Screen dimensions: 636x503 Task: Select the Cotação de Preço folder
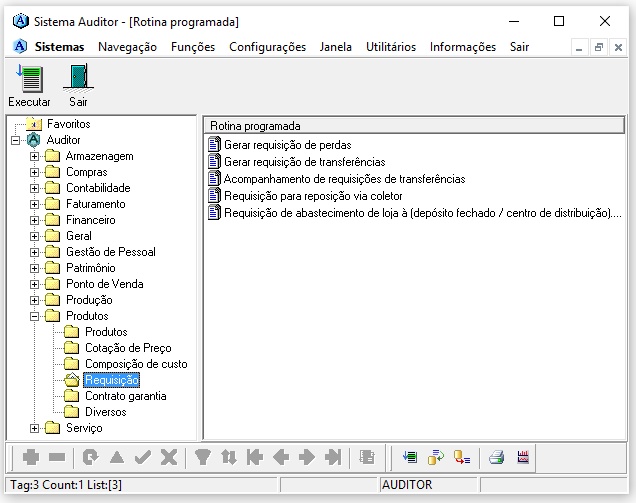click(x=127, y=348)
